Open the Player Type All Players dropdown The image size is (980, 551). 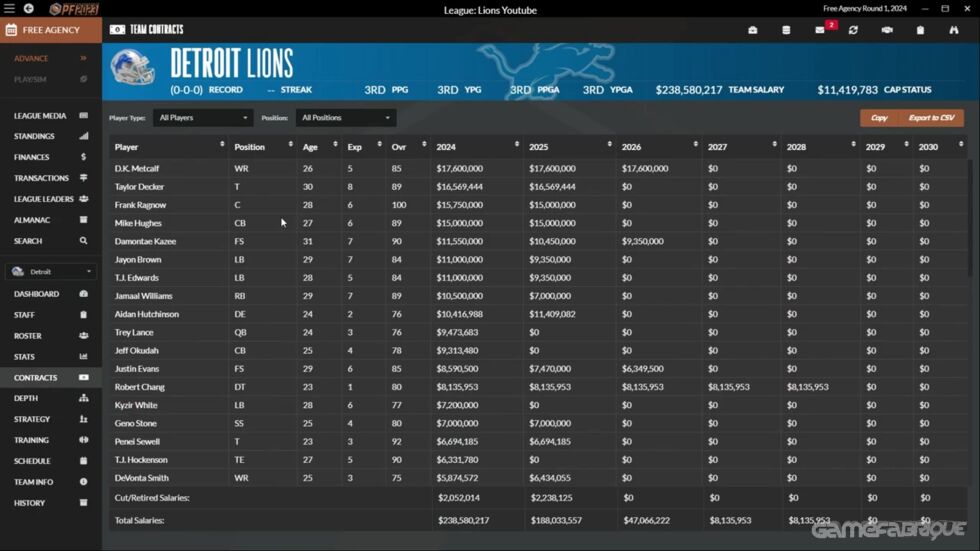coord(202,117)
